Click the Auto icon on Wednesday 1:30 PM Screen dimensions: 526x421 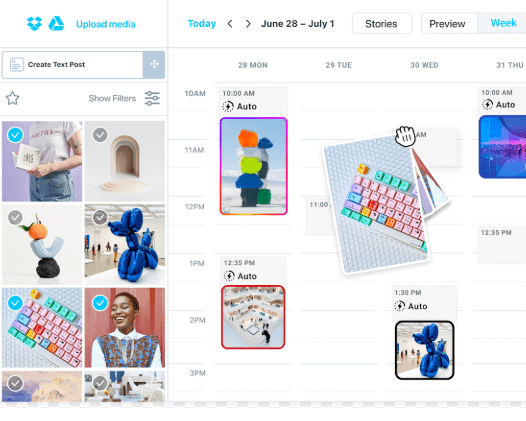400,306
